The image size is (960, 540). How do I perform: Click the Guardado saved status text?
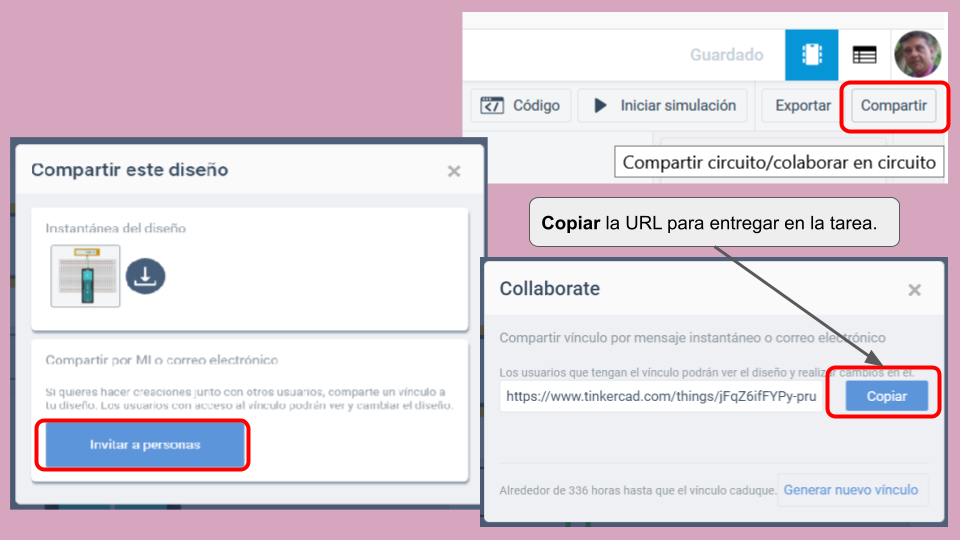click(x=726, y=55)
